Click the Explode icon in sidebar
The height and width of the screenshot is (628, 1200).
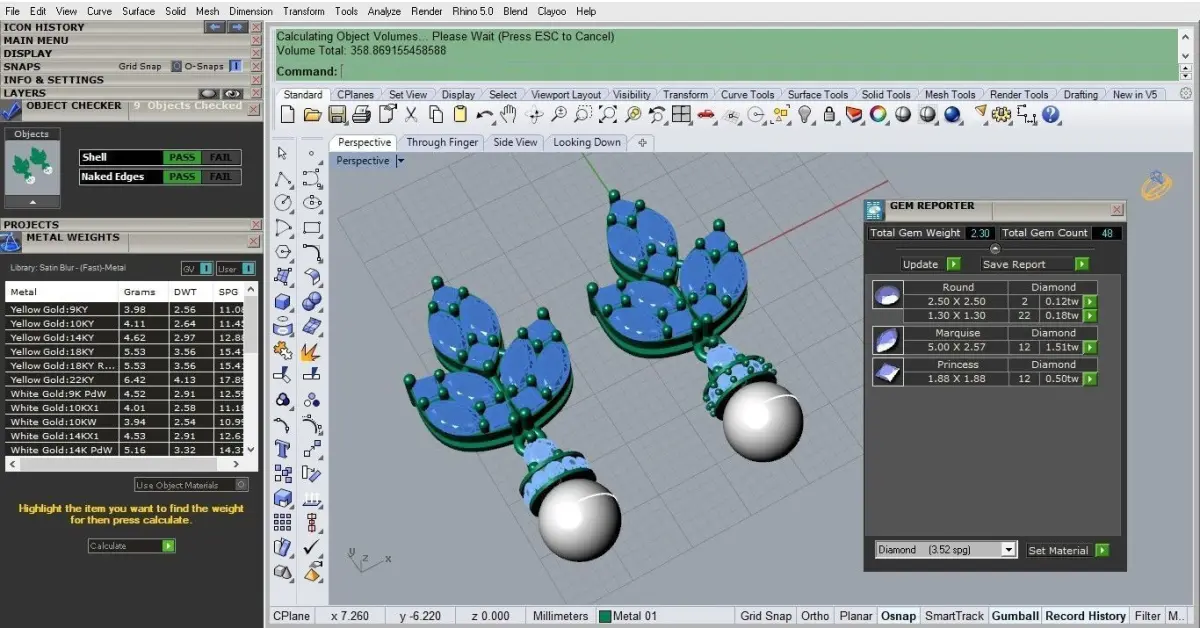(311, 351)
